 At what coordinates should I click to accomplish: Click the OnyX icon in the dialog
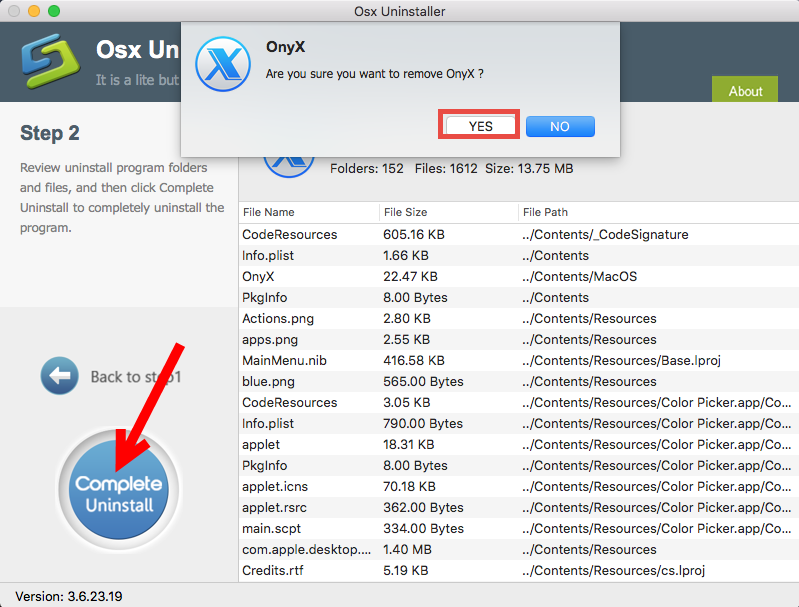pos(223,64)
